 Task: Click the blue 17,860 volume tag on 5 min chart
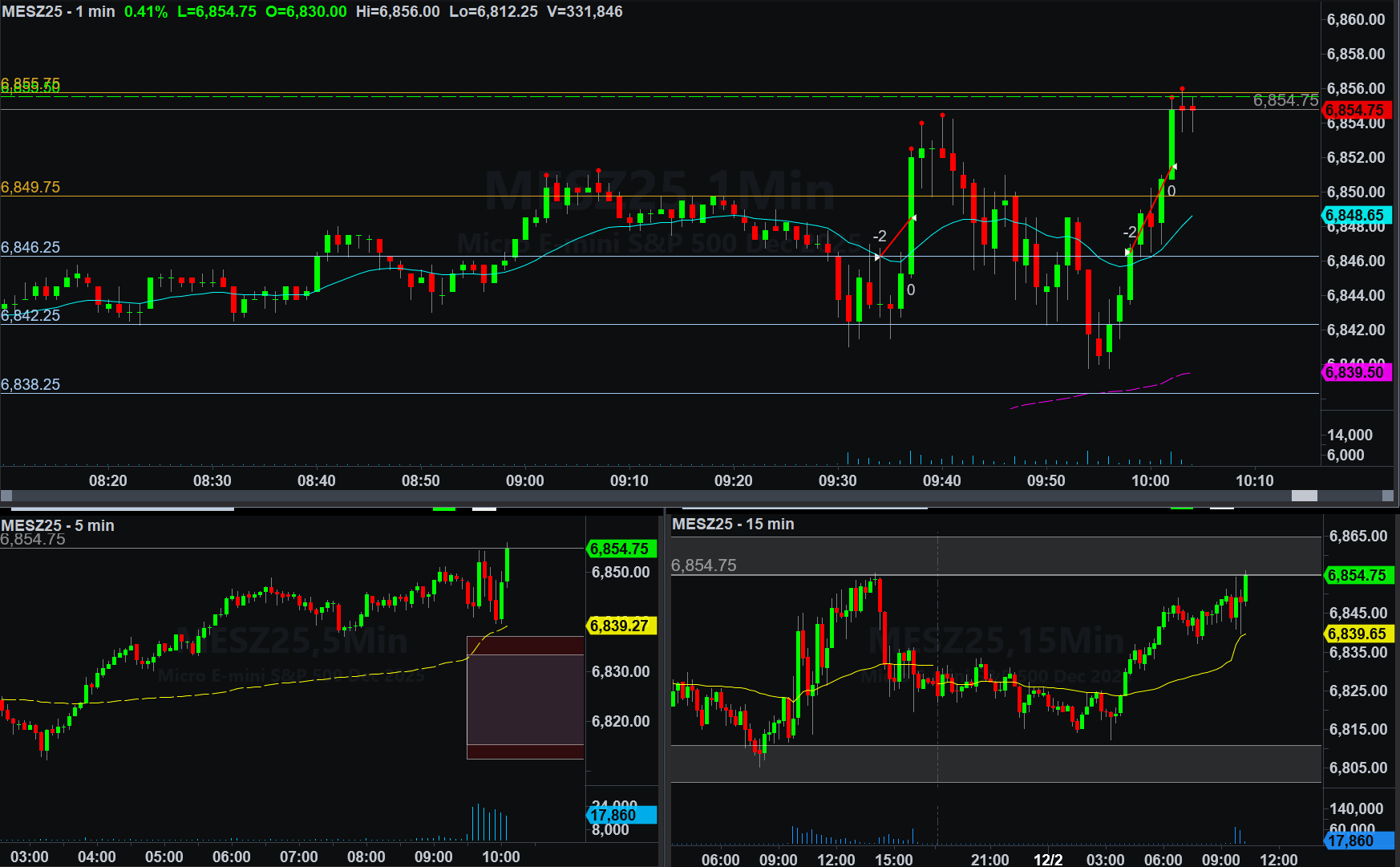(620, 815)
